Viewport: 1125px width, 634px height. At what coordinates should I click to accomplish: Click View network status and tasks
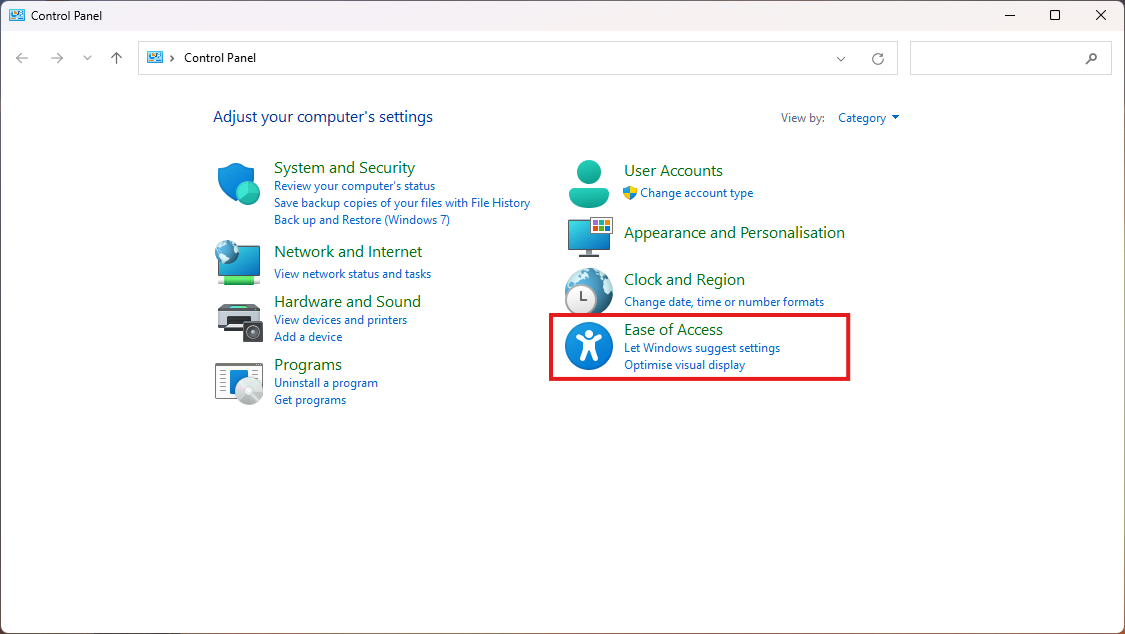click(352, 274)
